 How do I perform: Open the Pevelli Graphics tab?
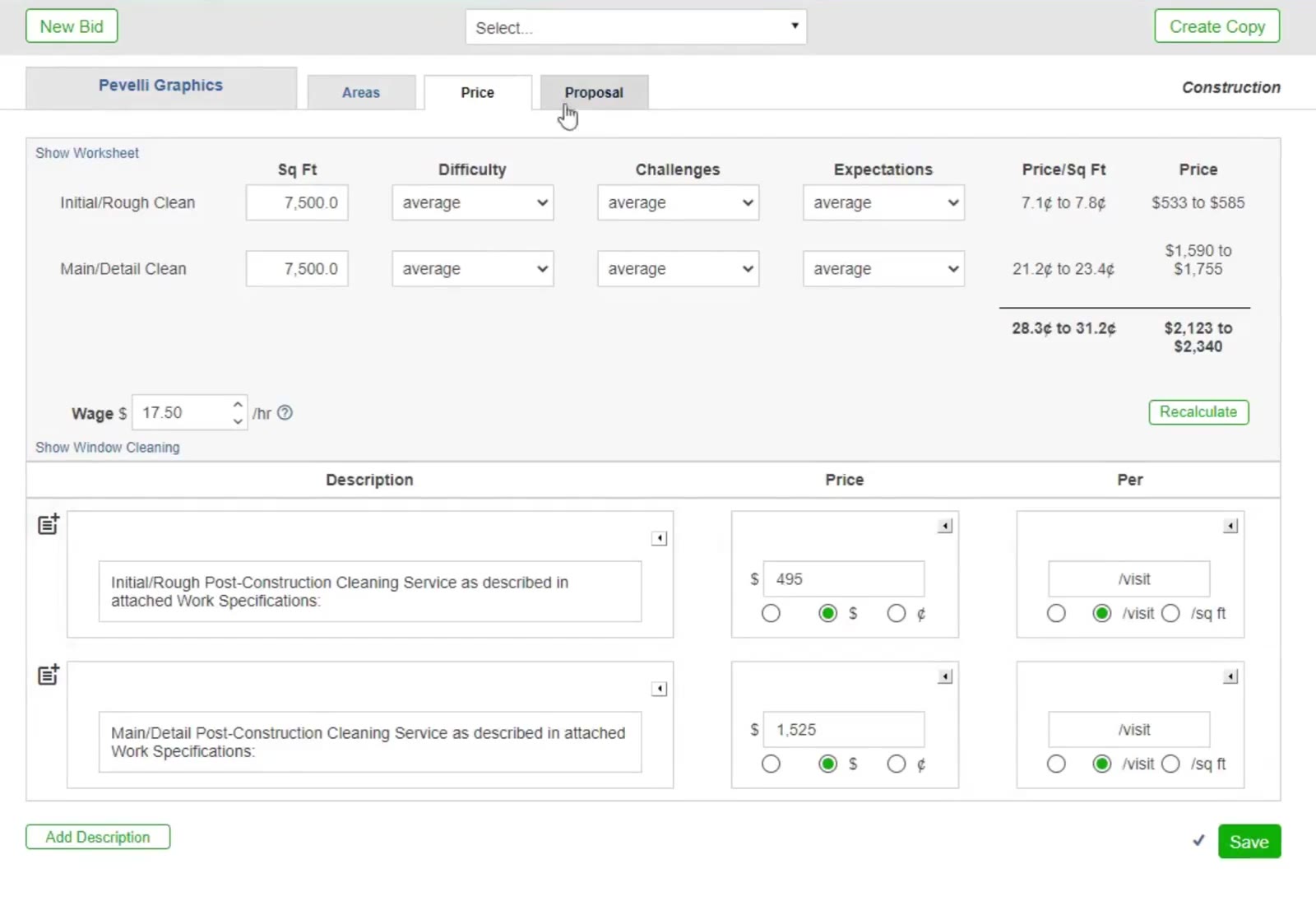click(x=161, y=87)
